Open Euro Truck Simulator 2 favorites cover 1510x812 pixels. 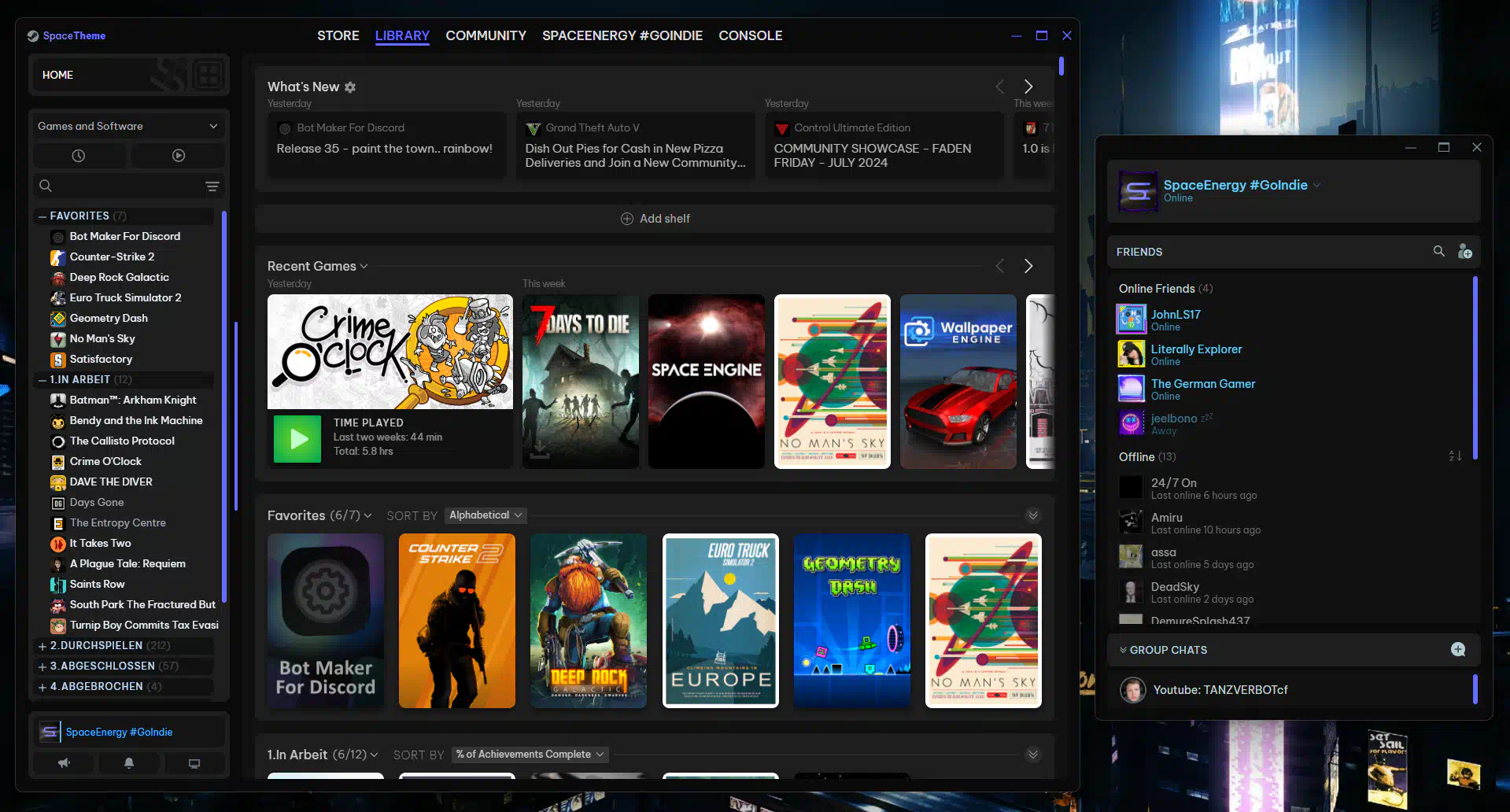(721, 621)
